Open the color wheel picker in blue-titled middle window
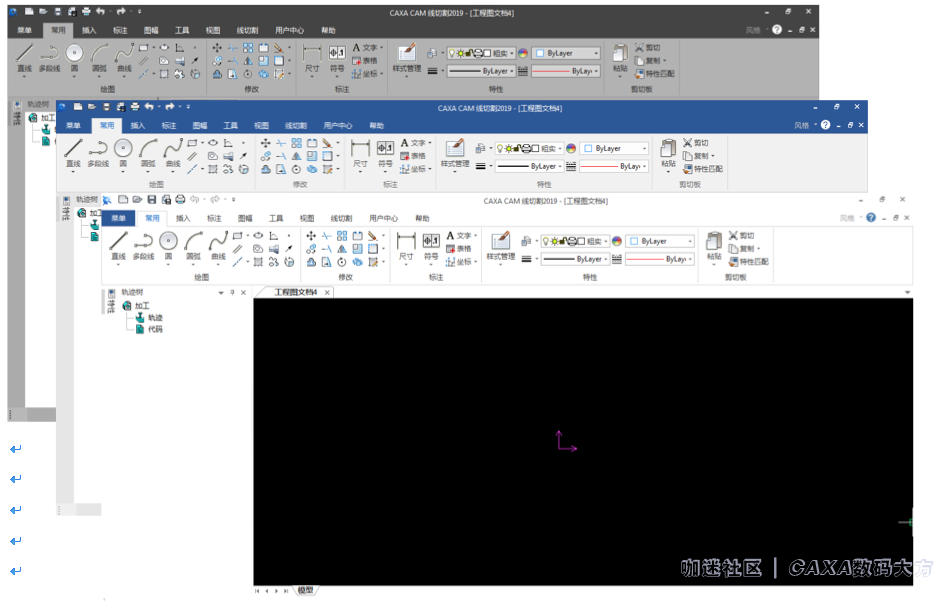 coord(571,149)
